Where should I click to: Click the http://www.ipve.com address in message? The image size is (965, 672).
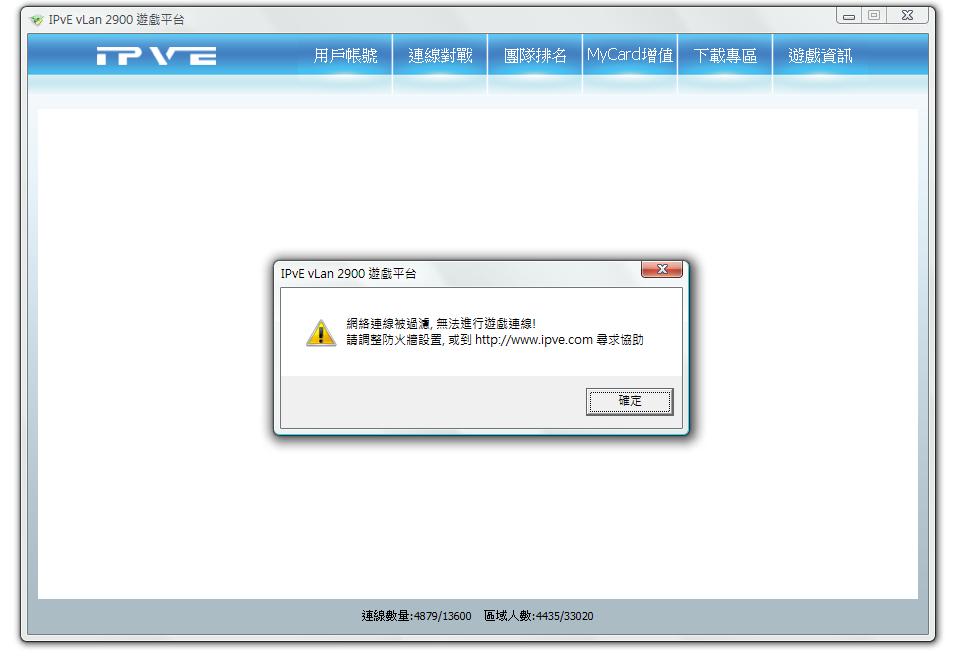pos(534,340)
